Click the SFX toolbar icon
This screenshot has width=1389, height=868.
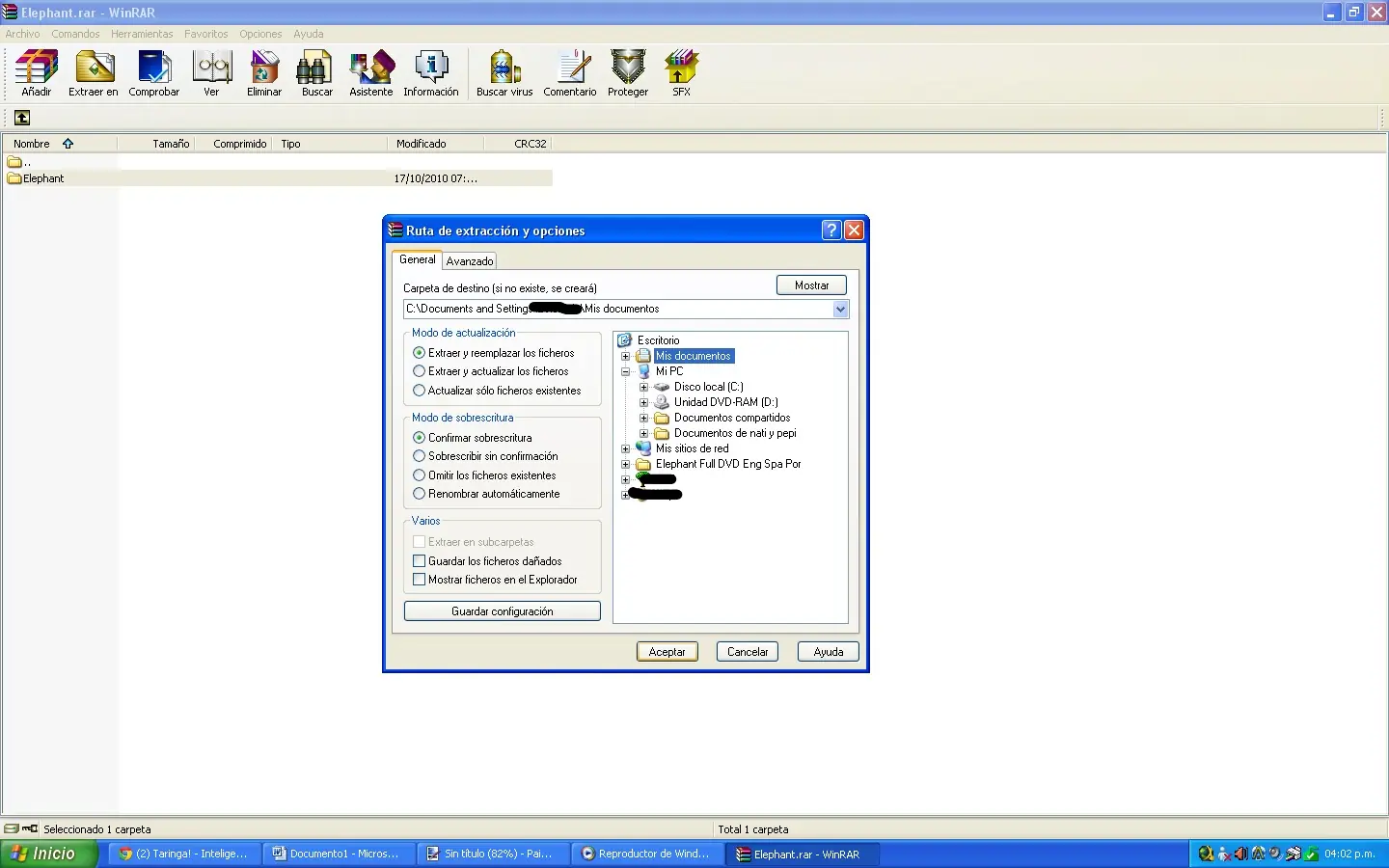(682, 73)
